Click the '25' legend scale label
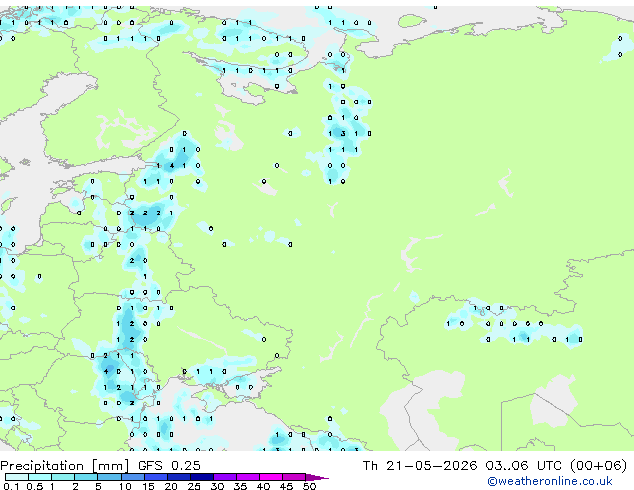The width and height of the screenshot is (634, 490). 194,486
